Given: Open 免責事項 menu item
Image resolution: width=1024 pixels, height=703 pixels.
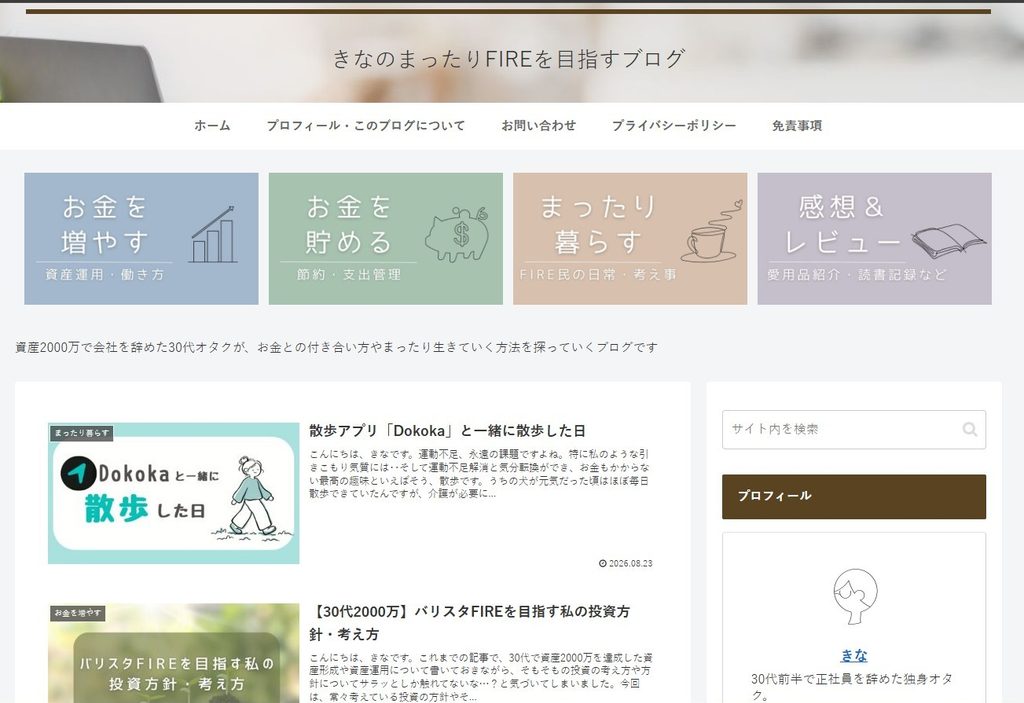Looking at the screenshot, I should (x=797, y=125).
